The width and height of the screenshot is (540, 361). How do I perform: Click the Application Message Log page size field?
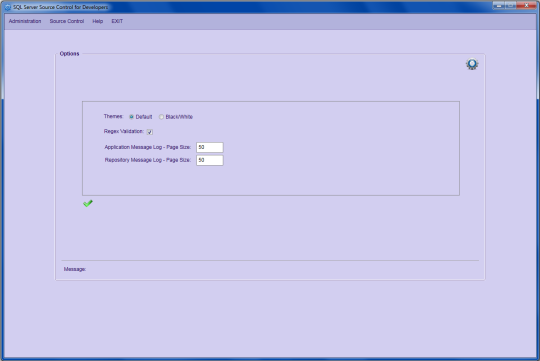210,147
